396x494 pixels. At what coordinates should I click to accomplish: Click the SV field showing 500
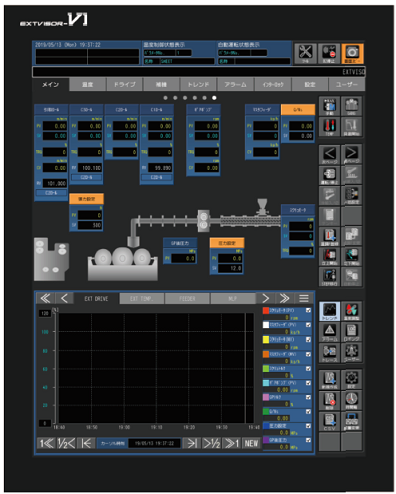pyautogui.click(x=90, y=225)
